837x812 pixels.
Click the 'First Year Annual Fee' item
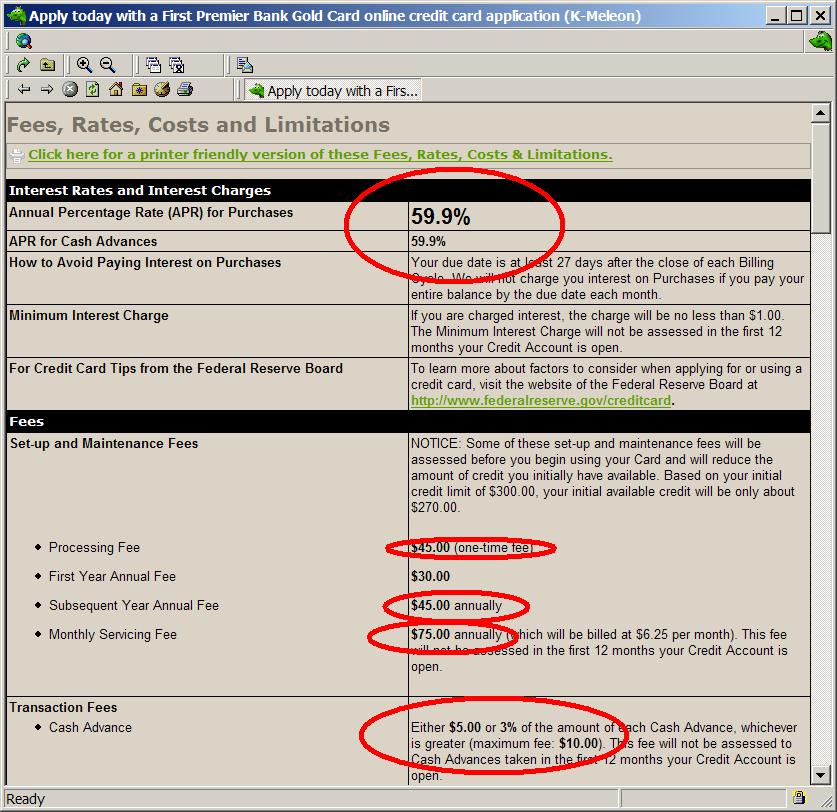click(112, 577)
